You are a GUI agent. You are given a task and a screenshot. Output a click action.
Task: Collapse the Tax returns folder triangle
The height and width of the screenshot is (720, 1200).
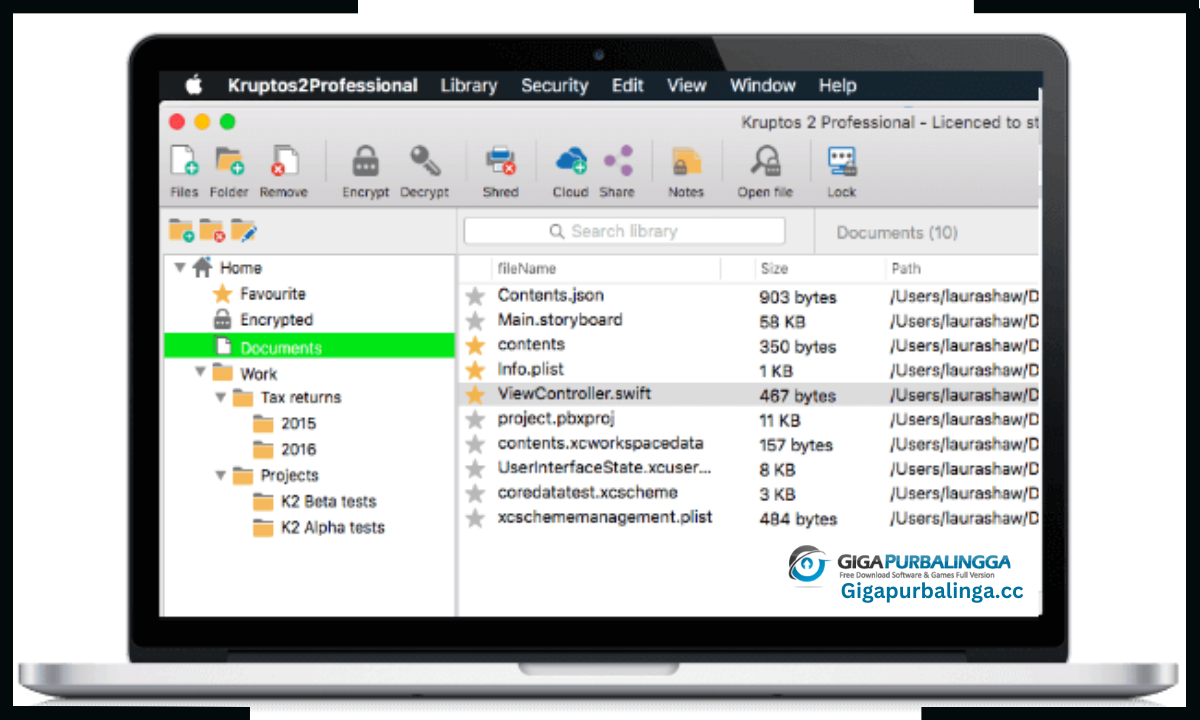(x=220, y=397)
